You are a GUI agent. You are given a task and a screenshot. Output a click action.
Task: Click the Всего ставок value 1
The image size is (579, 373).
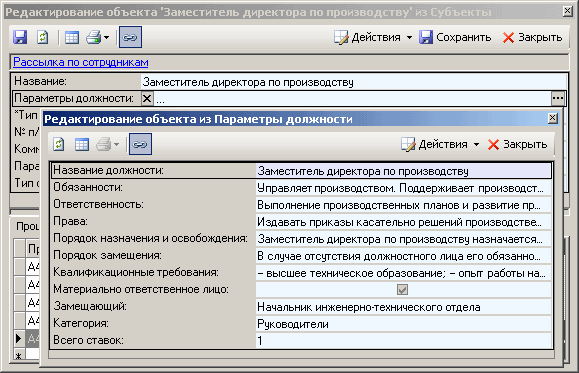(260, 341)
